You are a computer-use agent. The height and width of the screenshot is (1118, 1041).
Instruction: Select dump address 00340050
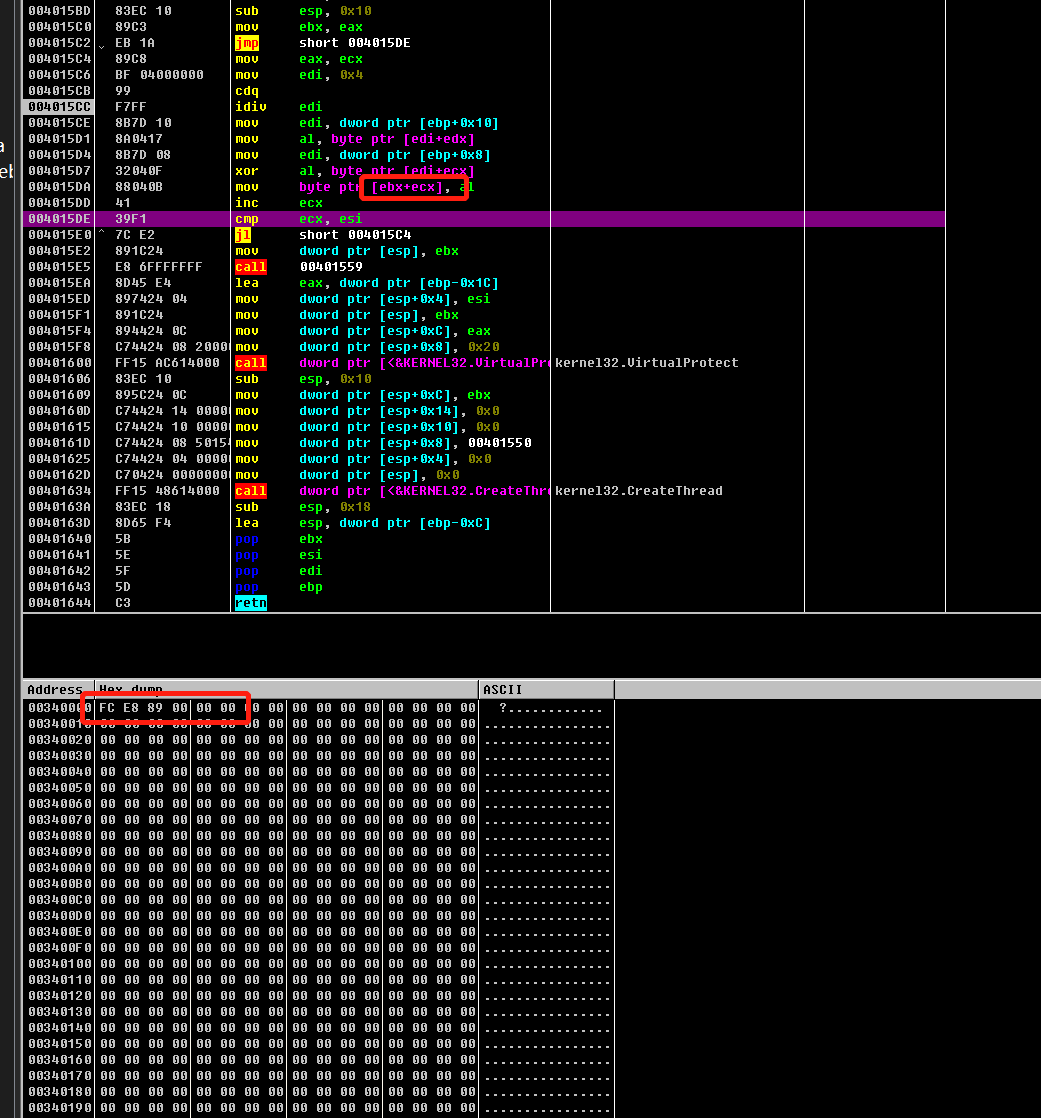pos(60,788)
